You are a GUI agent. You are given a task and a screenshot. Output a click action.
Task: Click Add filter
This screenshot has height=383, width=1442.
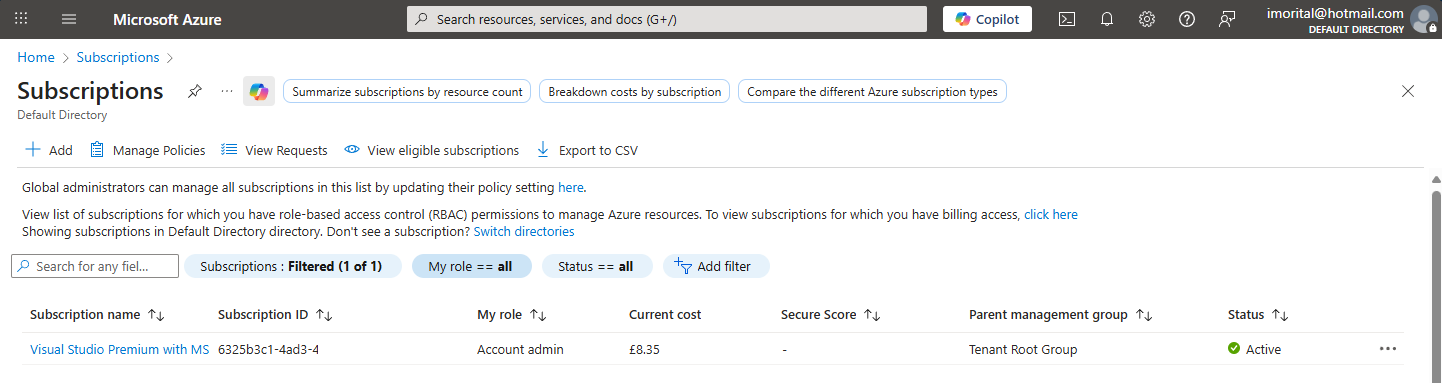715,266
